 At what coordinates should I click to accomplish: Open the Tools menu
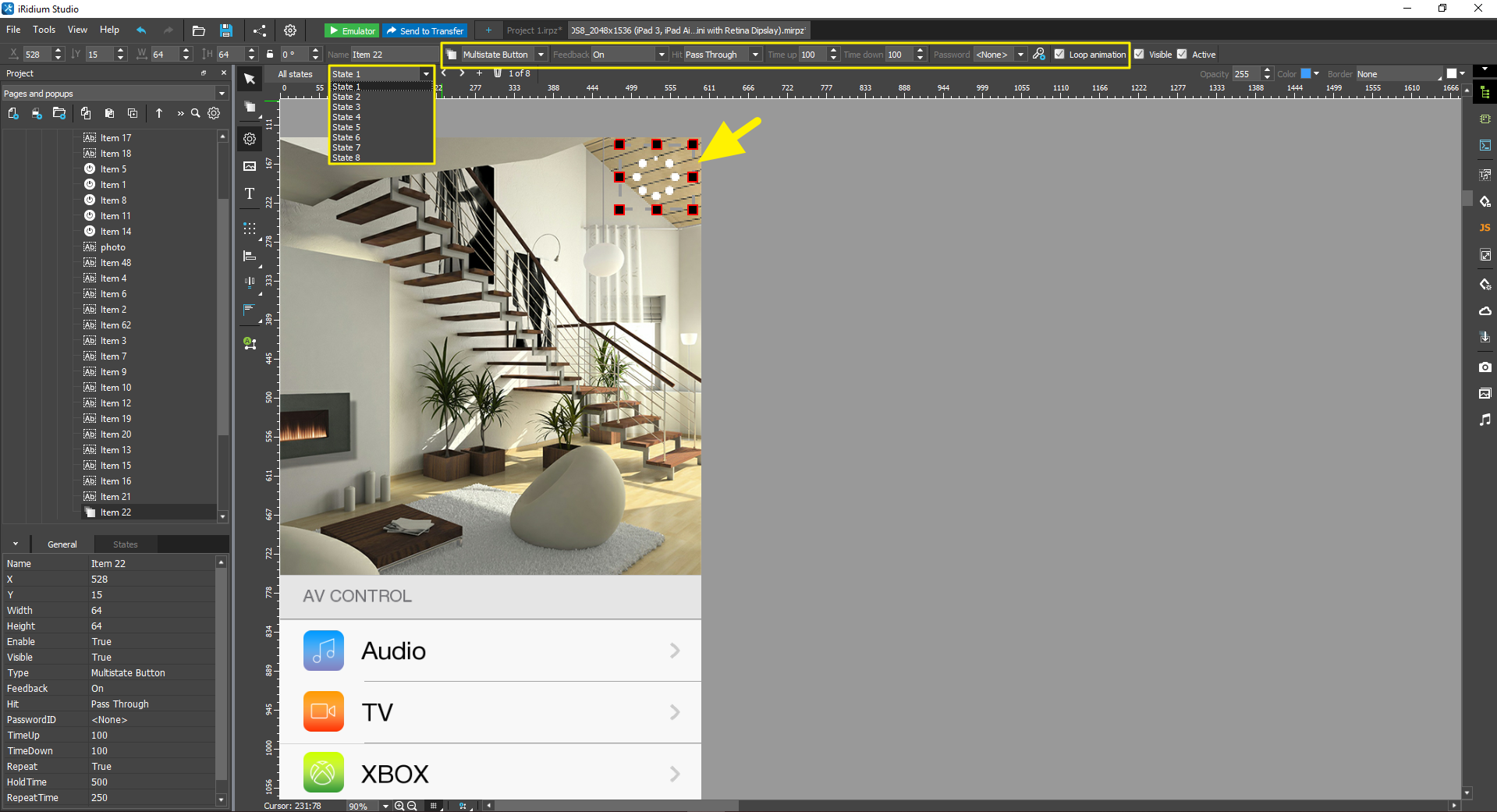click(44, 30)
